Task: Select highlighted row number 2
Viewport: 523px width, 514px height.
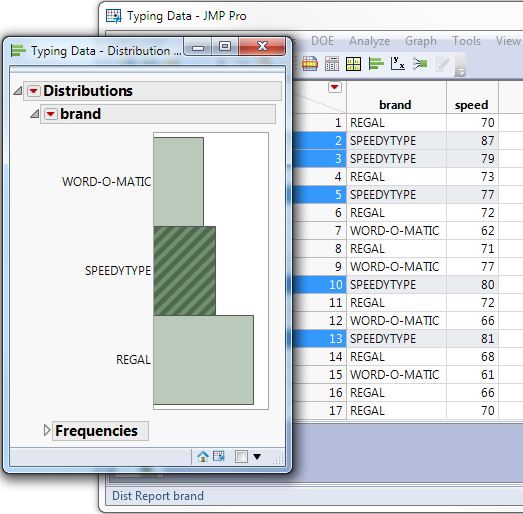Action: pyautogui.click(x=320, y=141)
